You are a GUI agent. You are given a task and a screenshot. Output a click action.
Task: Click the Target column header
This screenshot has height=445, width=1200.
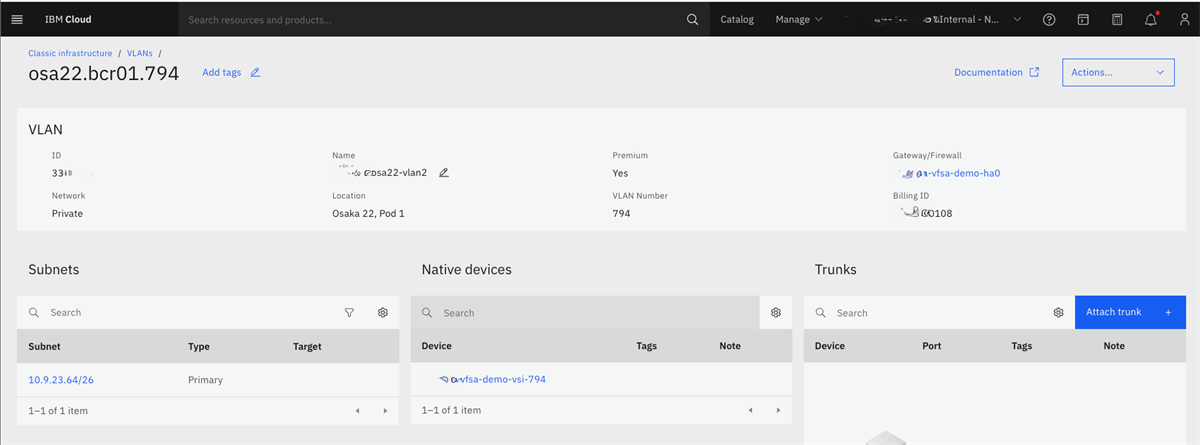[307, 346]
